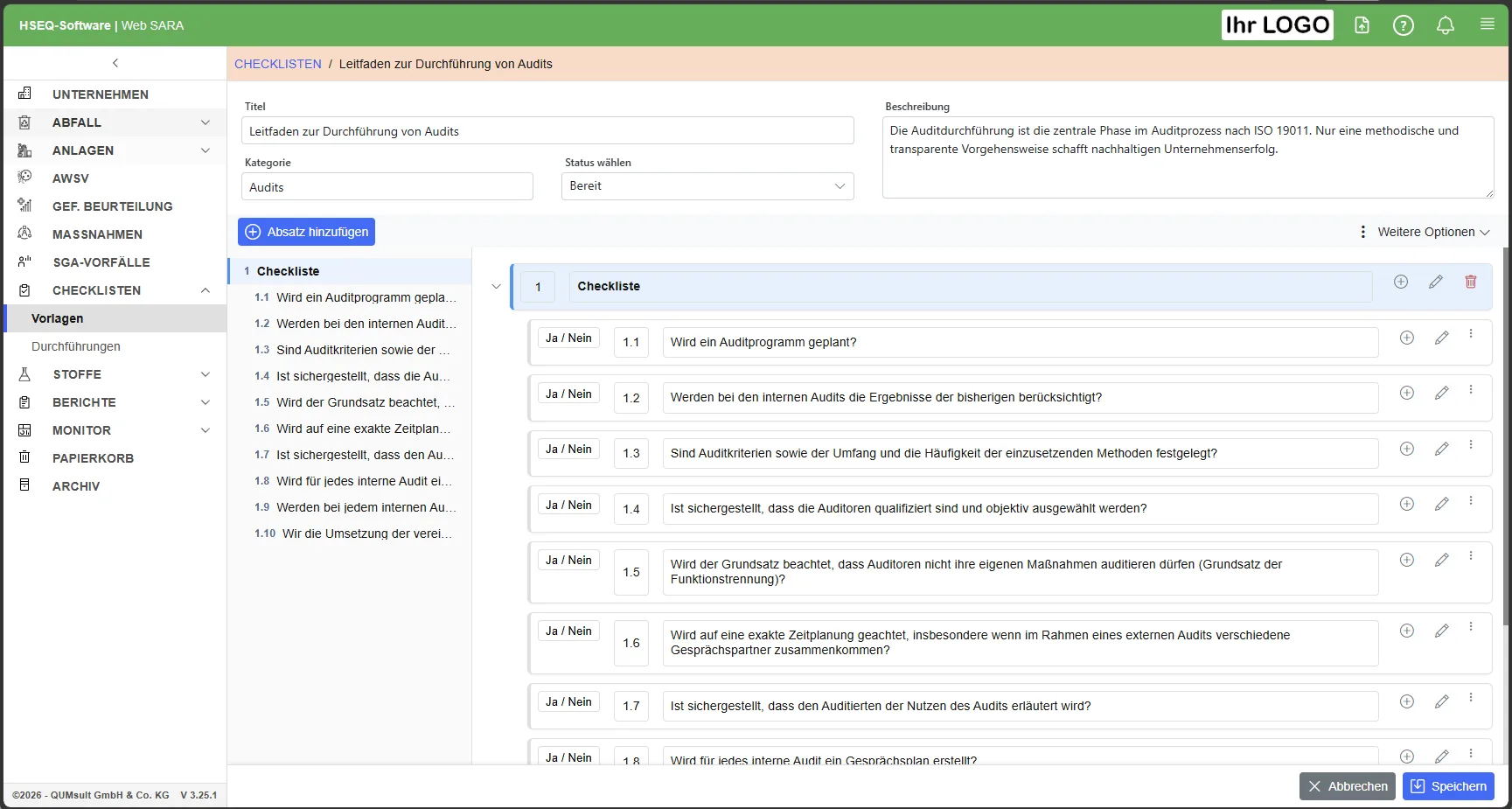
Task: Edit question 1.4 with the pencil icon
Action: (x=1442, y=504)
